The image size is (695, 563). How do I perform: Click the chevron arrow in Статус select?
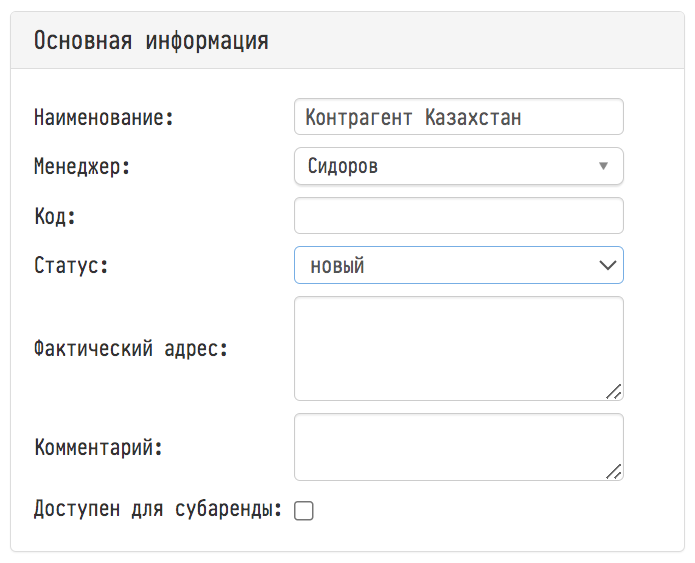tap(607, 266)
